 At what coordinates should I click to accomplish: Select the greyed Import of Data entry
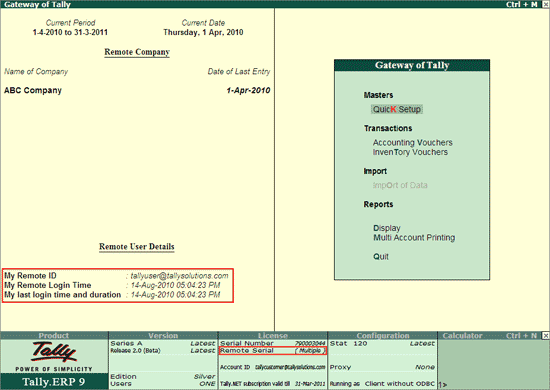400,185
